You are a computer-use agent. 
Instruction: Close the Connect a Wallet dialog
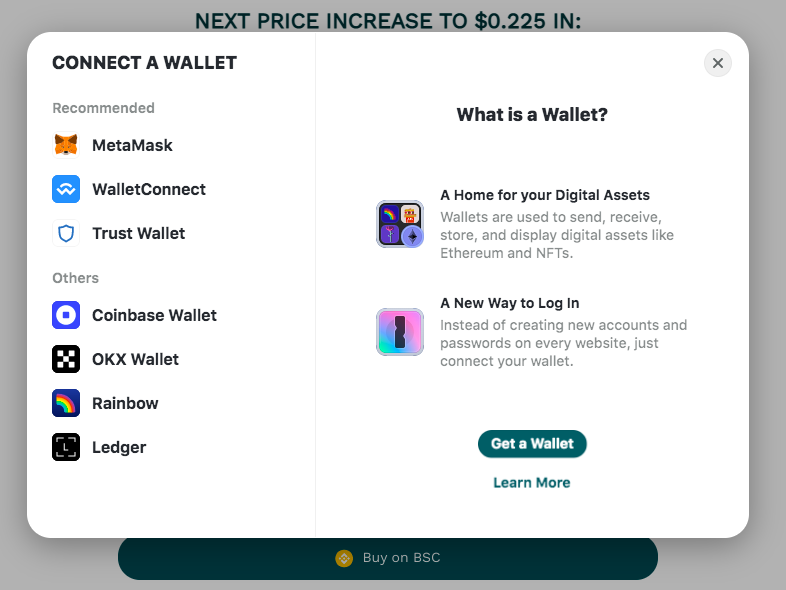click(718, 63)
